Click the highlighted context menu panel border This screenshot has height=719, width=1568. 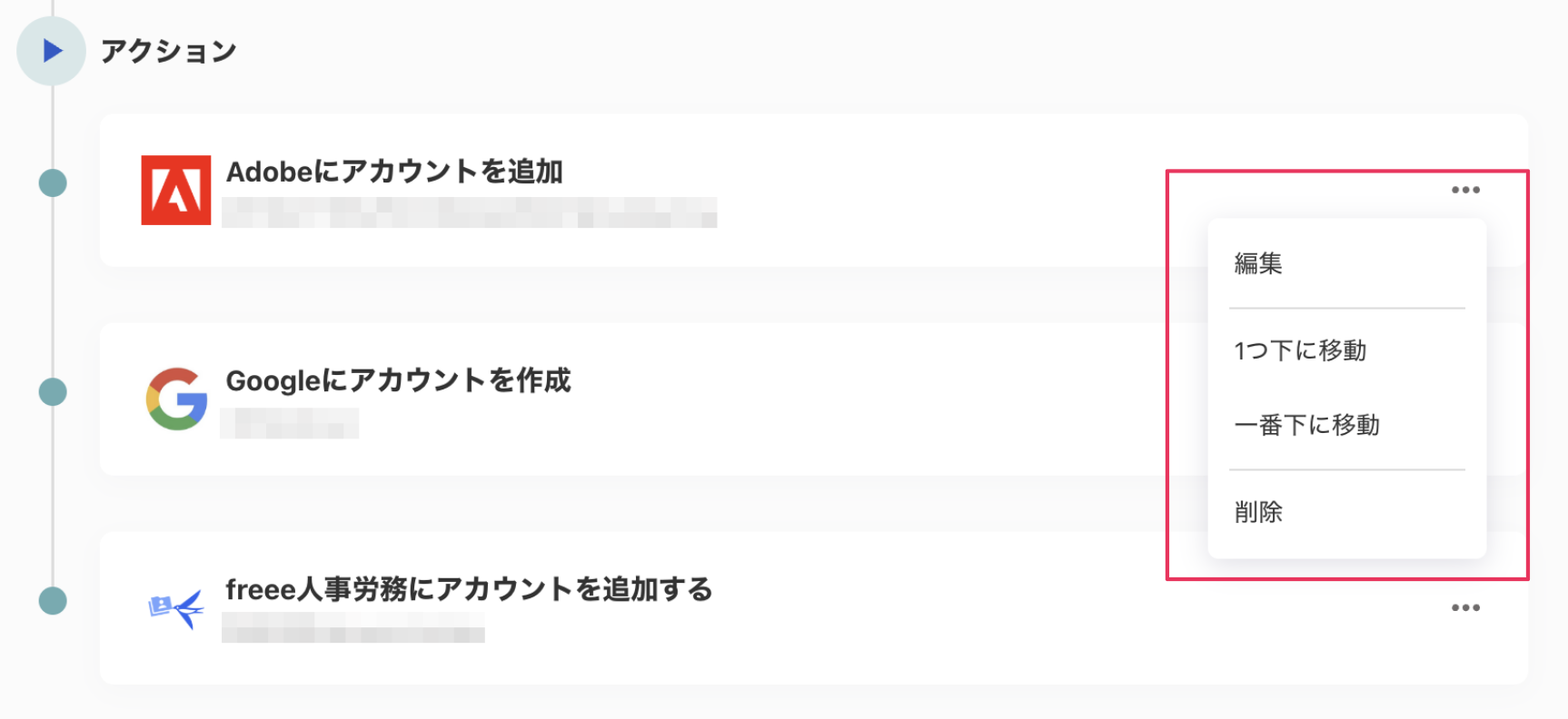coord(1169,363)
